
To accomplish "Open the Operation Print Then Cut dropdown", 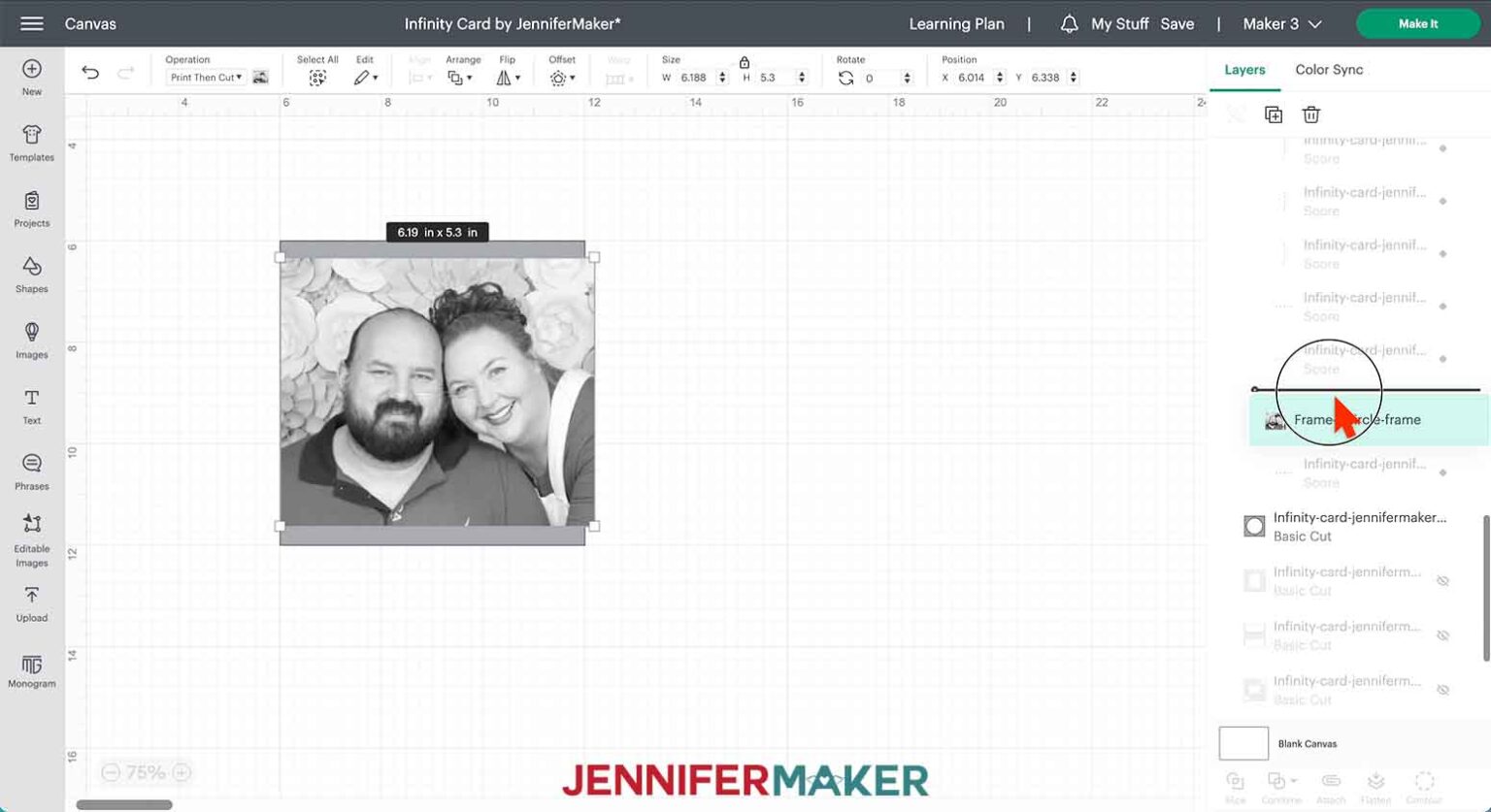I will click(205, 78).
